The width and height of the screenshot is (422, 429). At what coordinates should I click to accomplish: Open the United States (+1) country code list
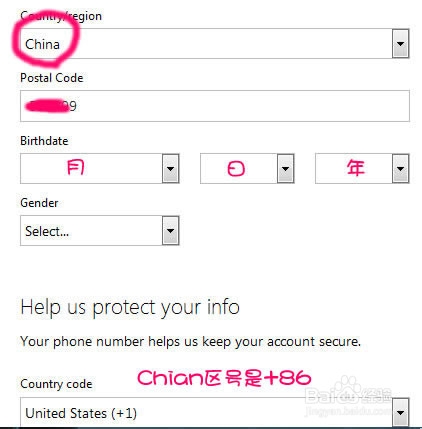215,412
